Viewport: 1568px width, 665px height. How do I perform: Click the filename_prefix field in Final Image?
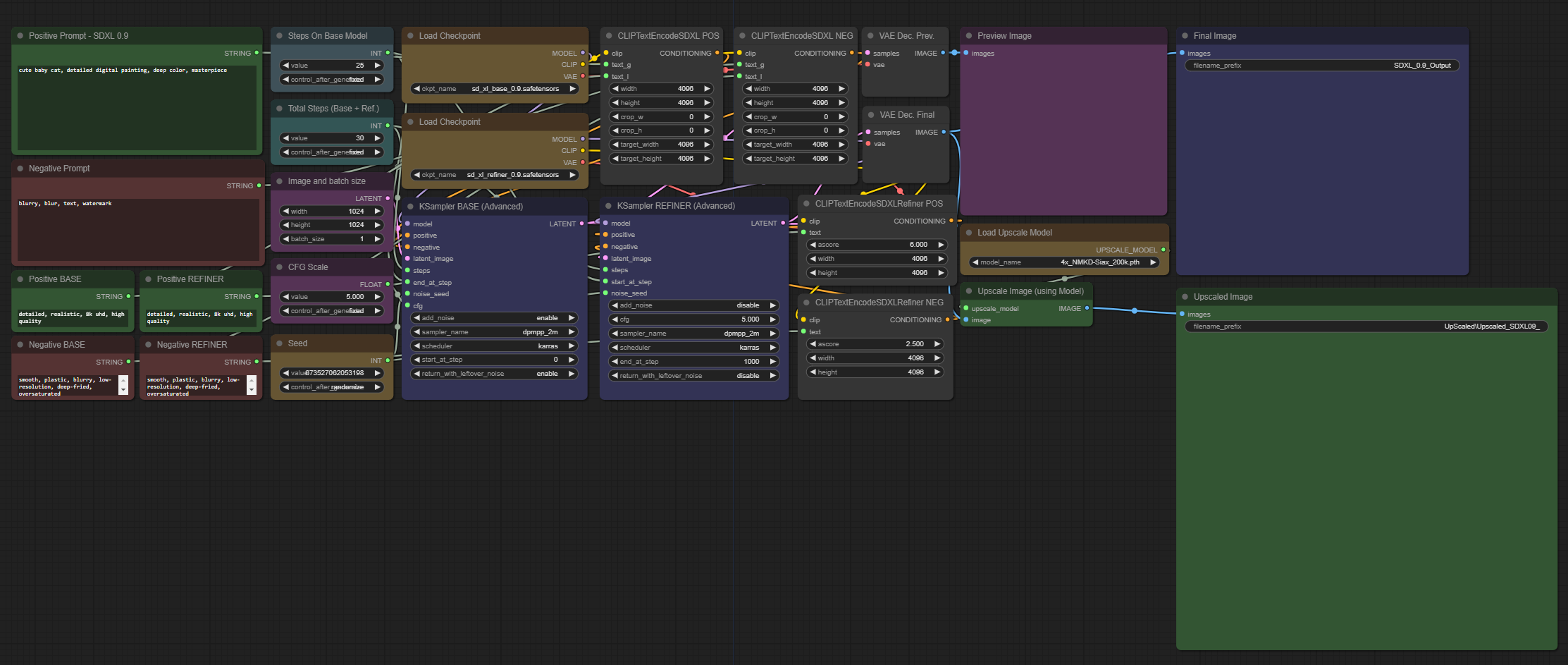pos(1321,65)
